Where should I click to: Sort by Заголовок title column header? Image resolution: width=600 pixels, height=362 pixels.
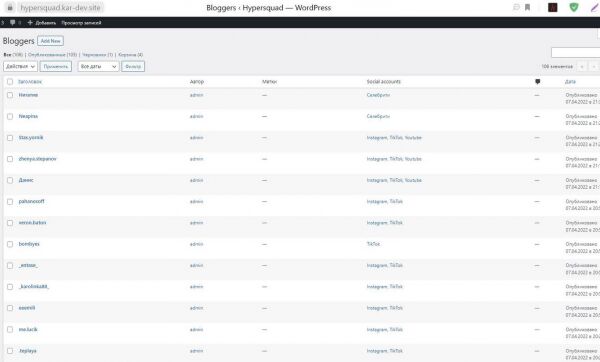30,82
